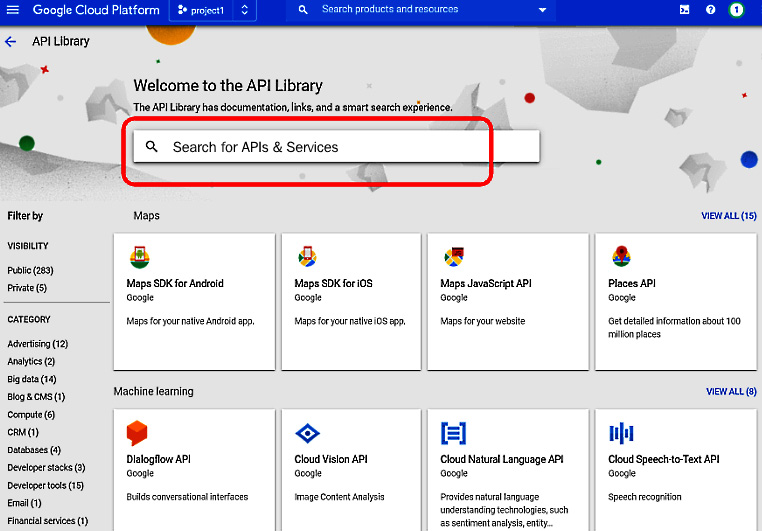Open Cloud Vision API title

[x=331, y=459]
